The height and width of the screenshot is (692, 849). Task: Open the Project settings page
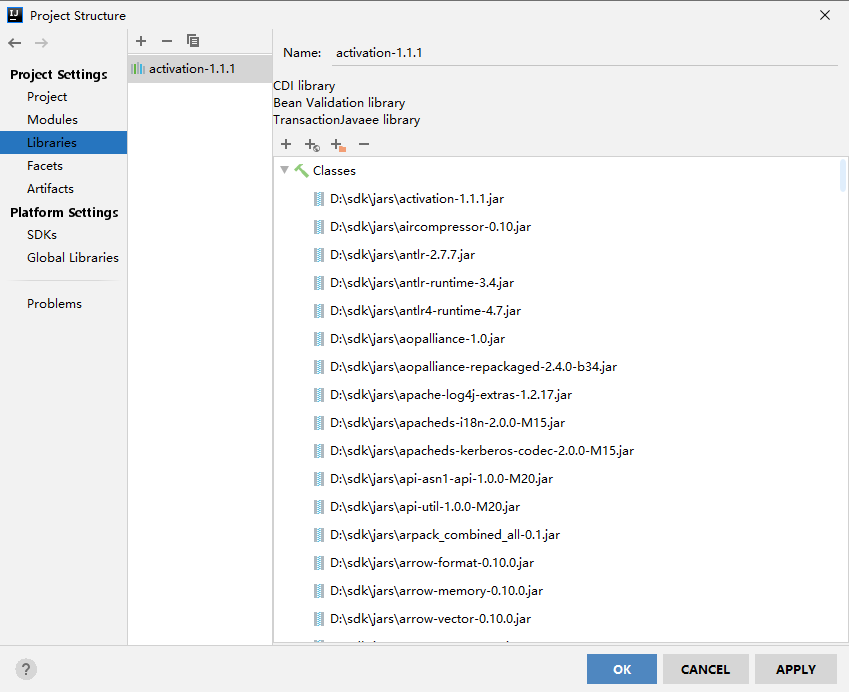pyautogui.click(x=47, y=96)
